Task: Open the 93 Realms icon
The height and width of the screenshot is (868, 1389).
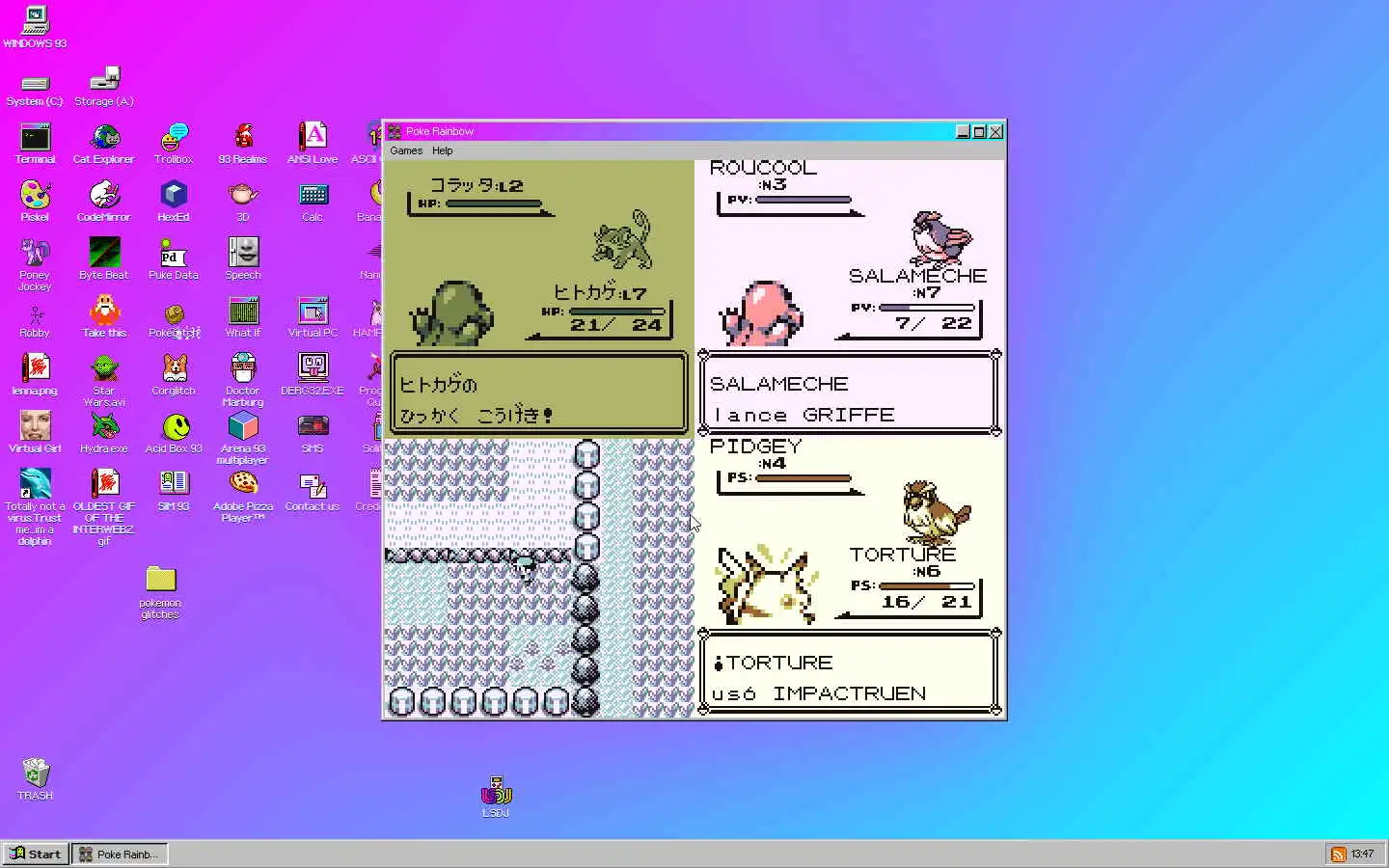Action: pyautogui.click(x=243, y=145)
